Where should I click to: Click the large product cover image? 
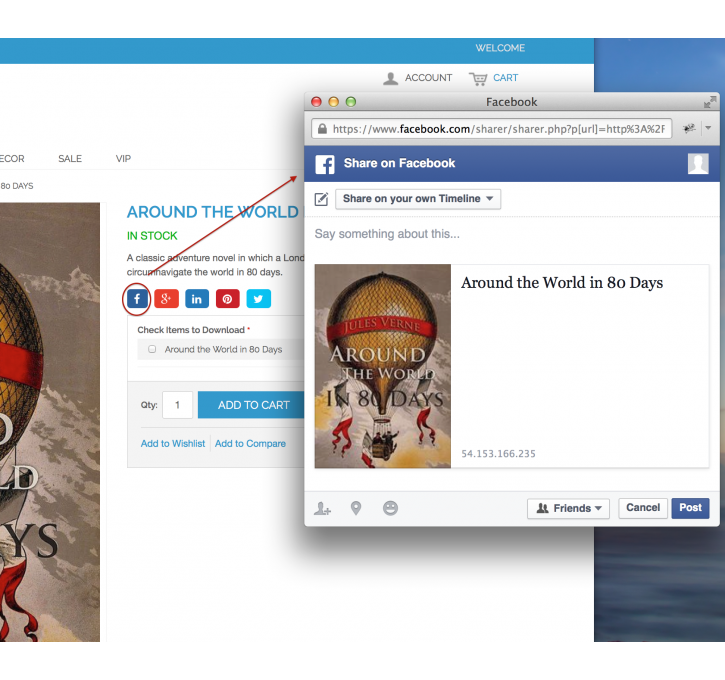50,422
